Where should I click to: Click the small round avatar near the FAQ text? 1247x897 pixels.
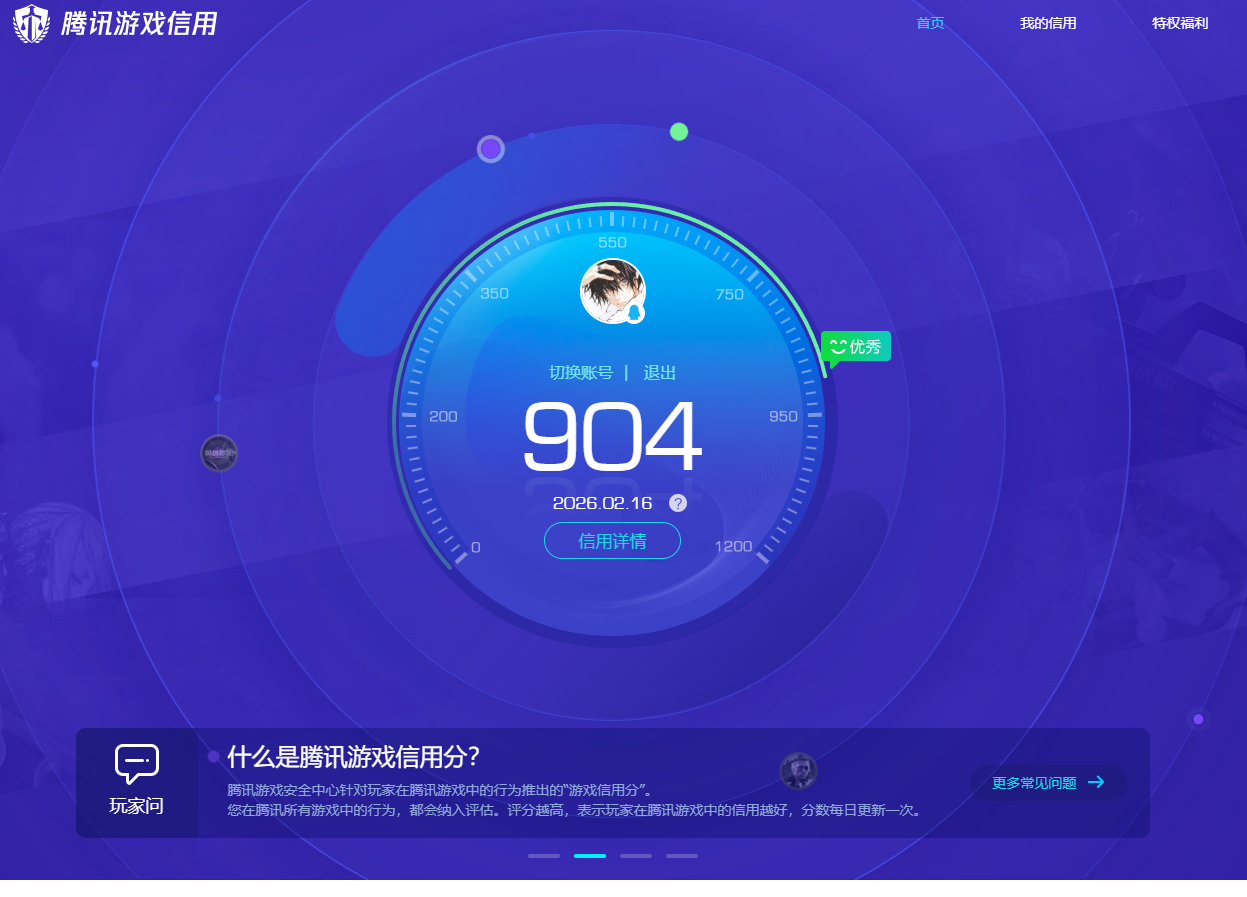click(797, 771)
